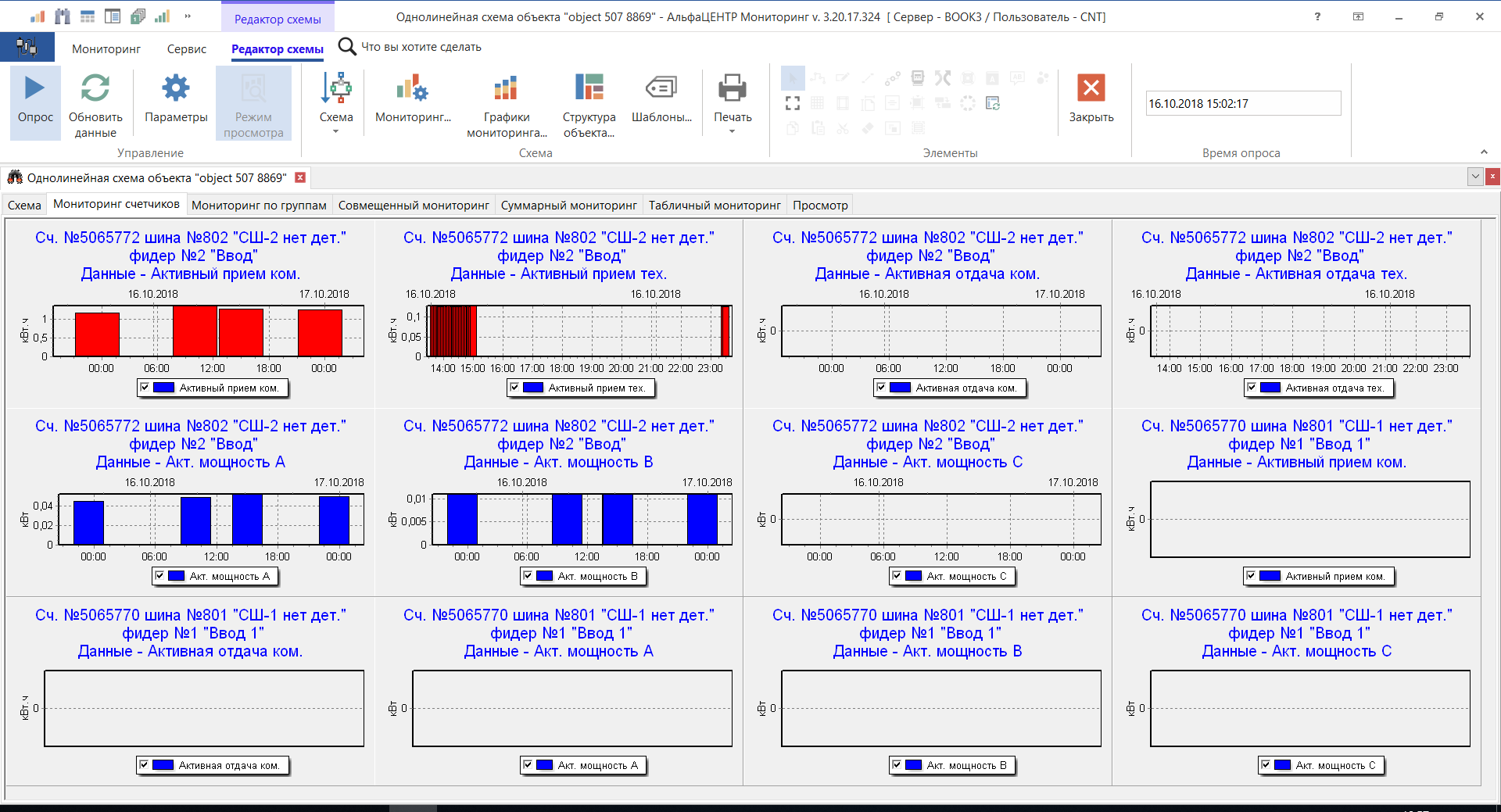Image resolution: width=1501 pixels, height=812 pixels.
Task: Open Шаблоны tag icon
Action: tap(661, 88)
